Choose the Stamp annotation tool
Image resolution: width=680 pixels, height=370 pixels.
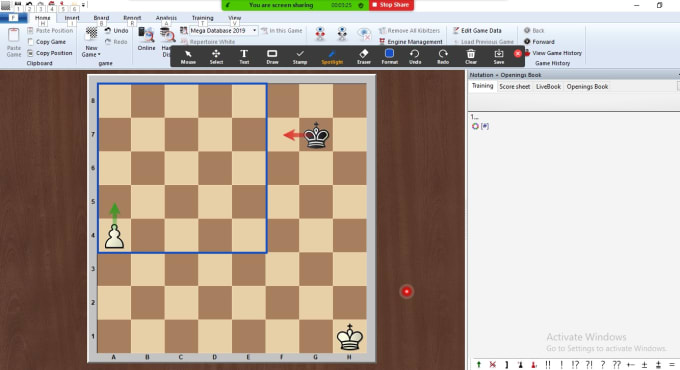pyautogui.click(x=300, y=56)
